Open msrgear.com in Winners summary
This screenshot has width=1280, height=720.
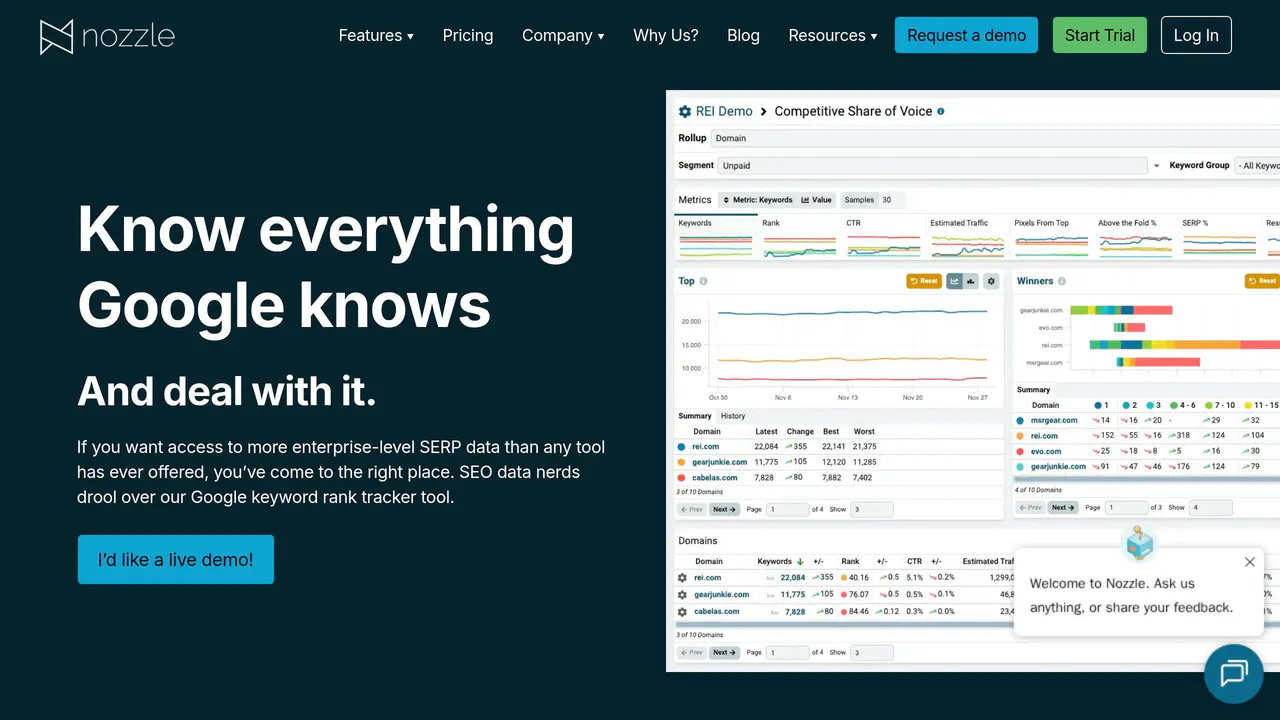pos(1054,420)
